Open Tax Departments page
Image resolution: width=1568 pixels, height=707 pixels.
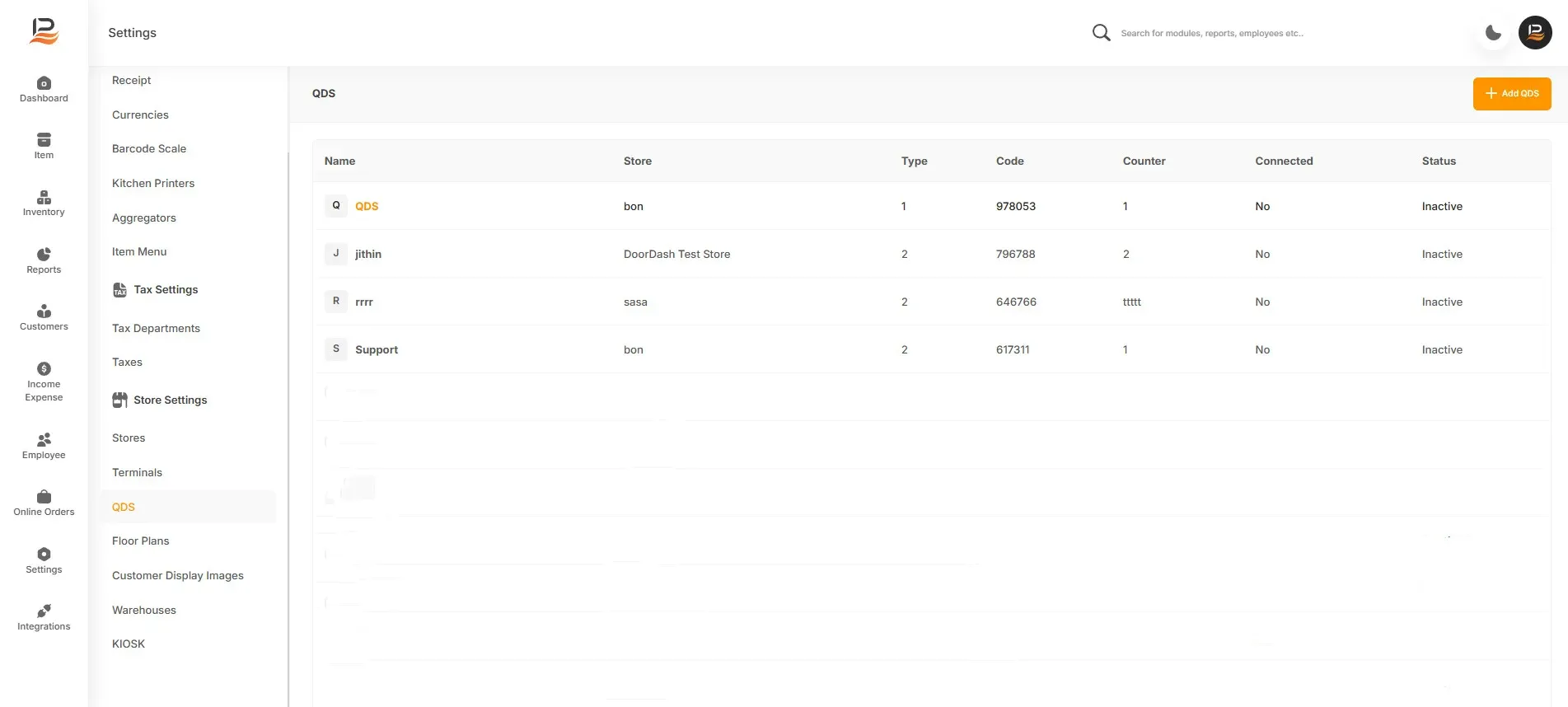pos(156,329)
